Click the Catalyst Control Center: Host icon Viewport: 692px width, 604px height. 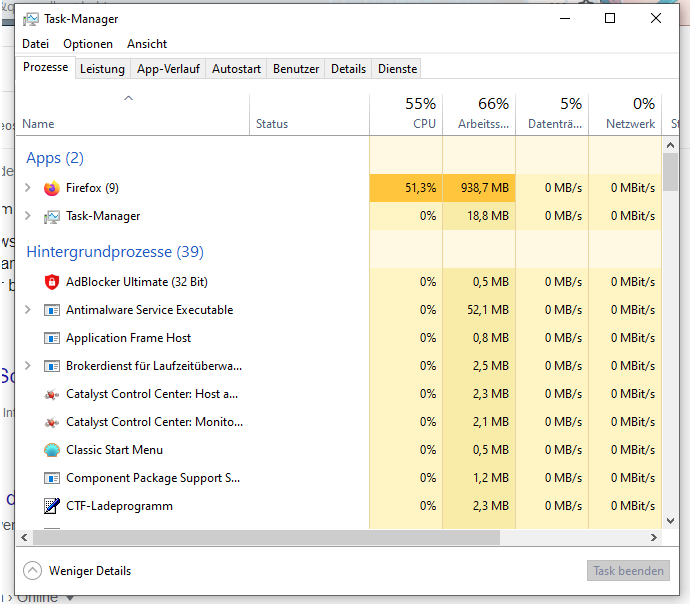click(x=52, y=394)
